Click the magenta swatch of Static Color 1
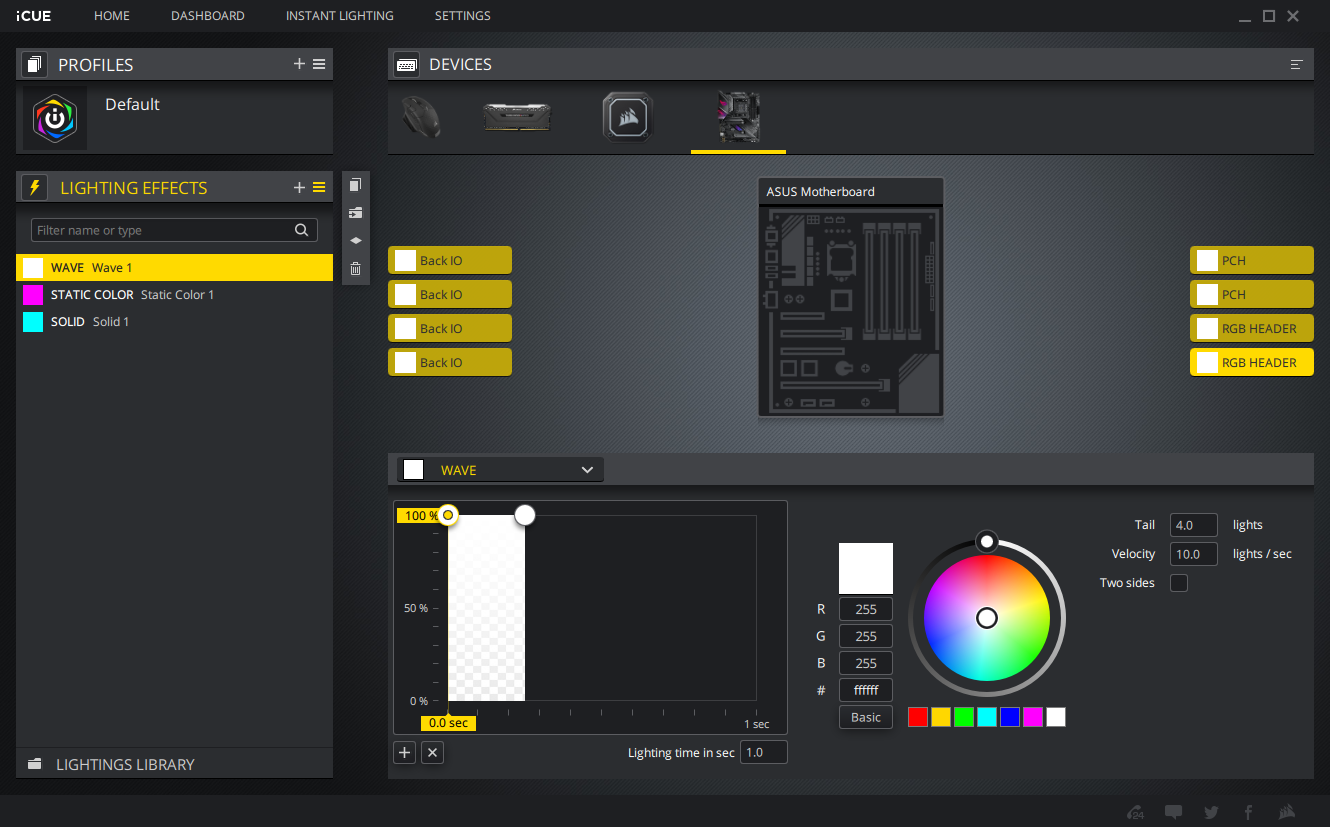 [x=33, y=294]
